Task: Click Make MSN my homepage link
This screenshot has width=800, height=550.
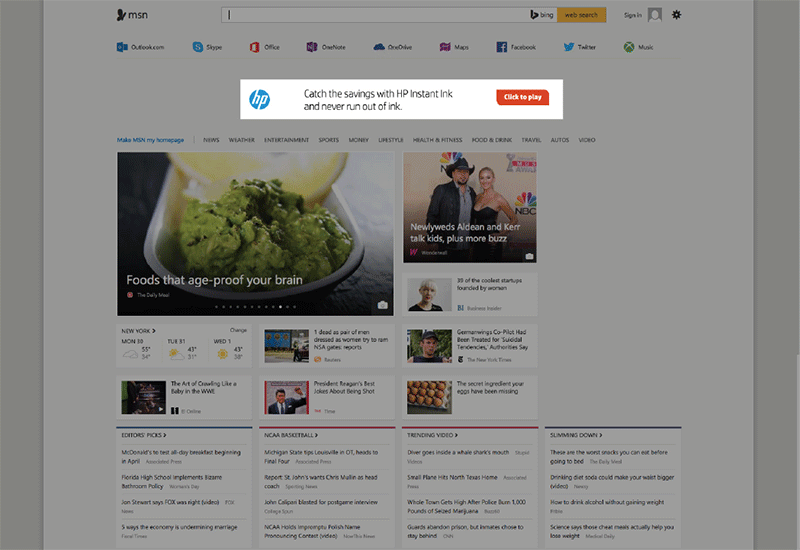Action: [151, 140]
